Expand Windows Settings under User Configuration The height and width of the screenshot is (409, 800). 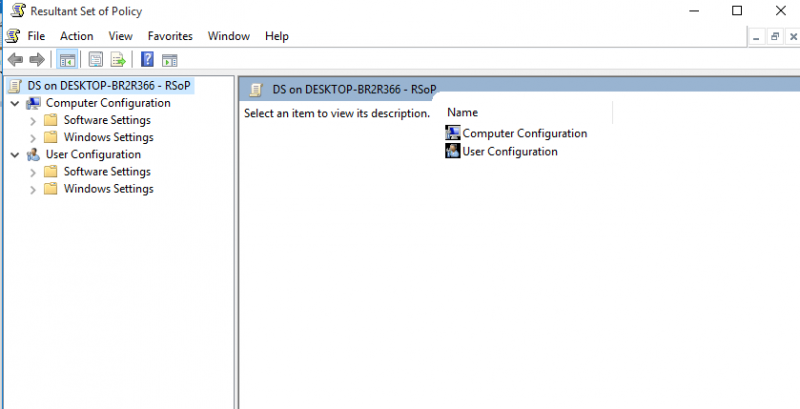point(33,190)
